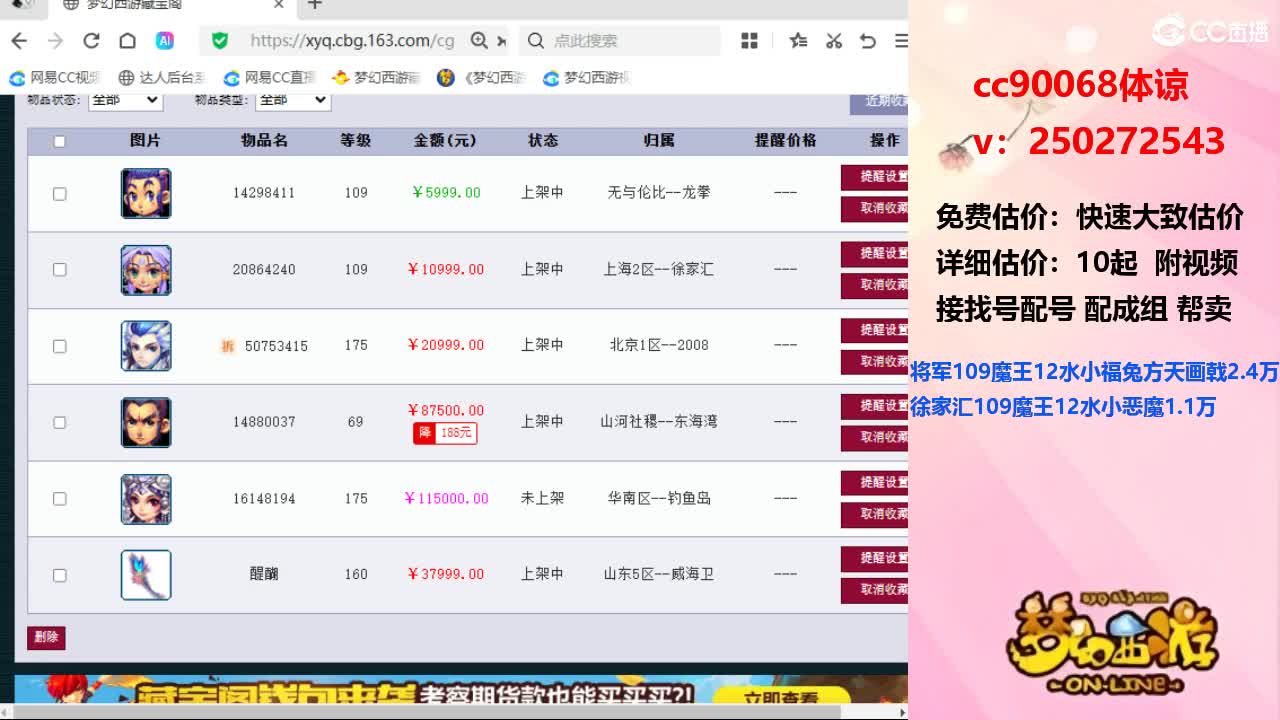Screen dimensions: 1280x720
Task: Click item name 14298411
Action: point(264,193)
